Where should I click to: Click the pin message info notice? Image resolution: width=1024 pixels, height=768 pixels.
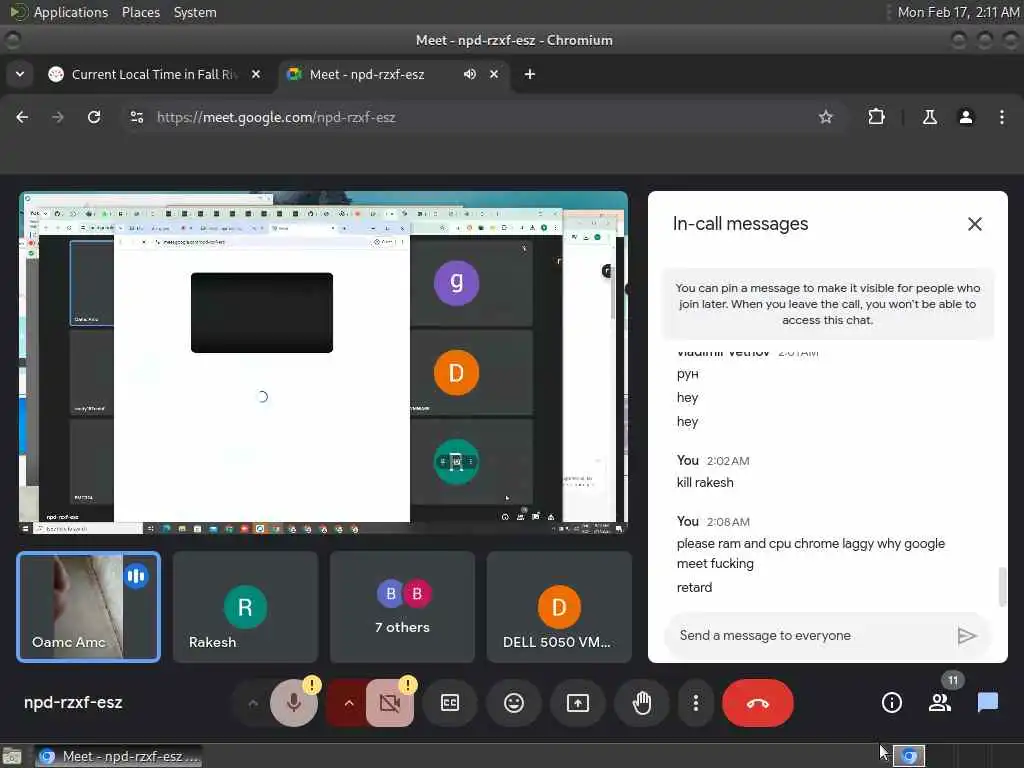827,304
